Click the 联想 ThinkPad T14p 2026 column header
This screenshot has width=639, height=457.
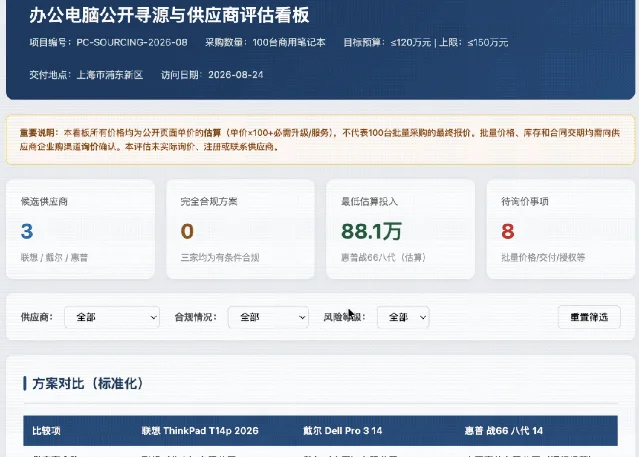click(200, 431)
